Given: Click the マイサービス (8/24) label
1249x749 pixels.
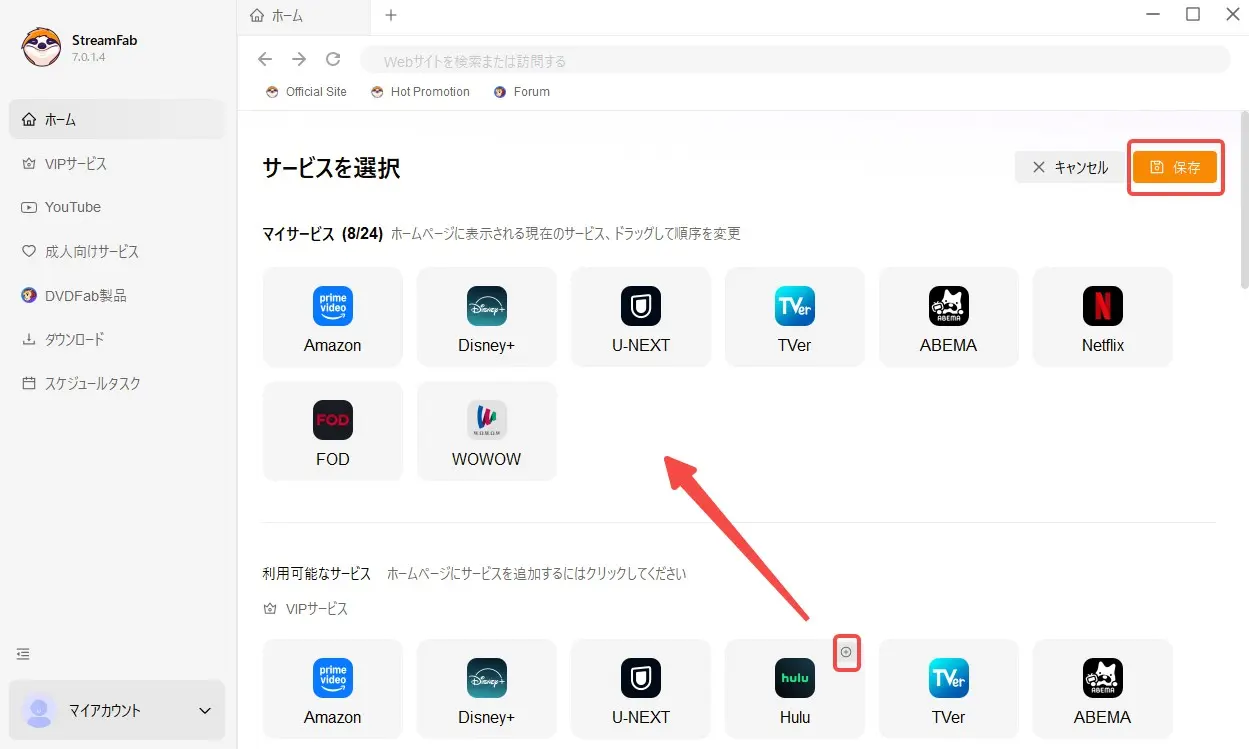Looking at the screenshot, I should 323,234.
